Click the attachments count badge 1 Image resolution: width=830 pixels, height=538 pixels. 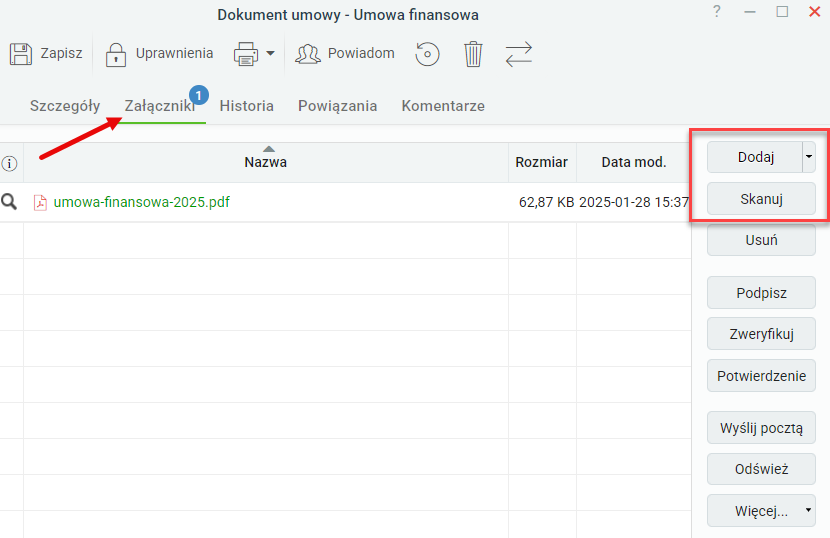point(199,95)
